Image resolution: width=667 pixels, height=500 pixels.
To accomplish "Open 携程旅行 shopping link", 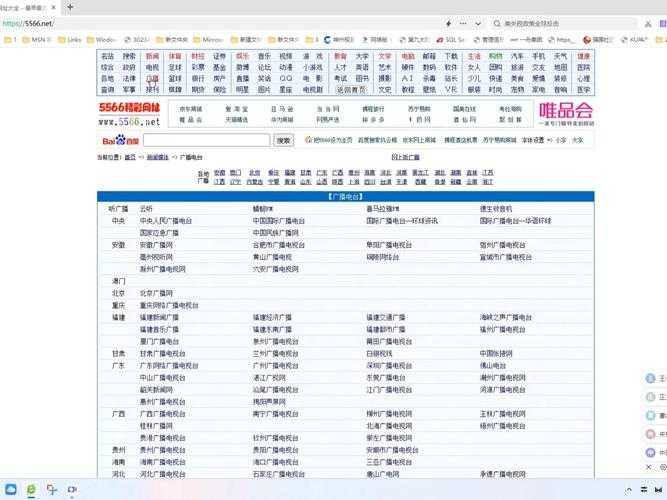I will [373, 109].
